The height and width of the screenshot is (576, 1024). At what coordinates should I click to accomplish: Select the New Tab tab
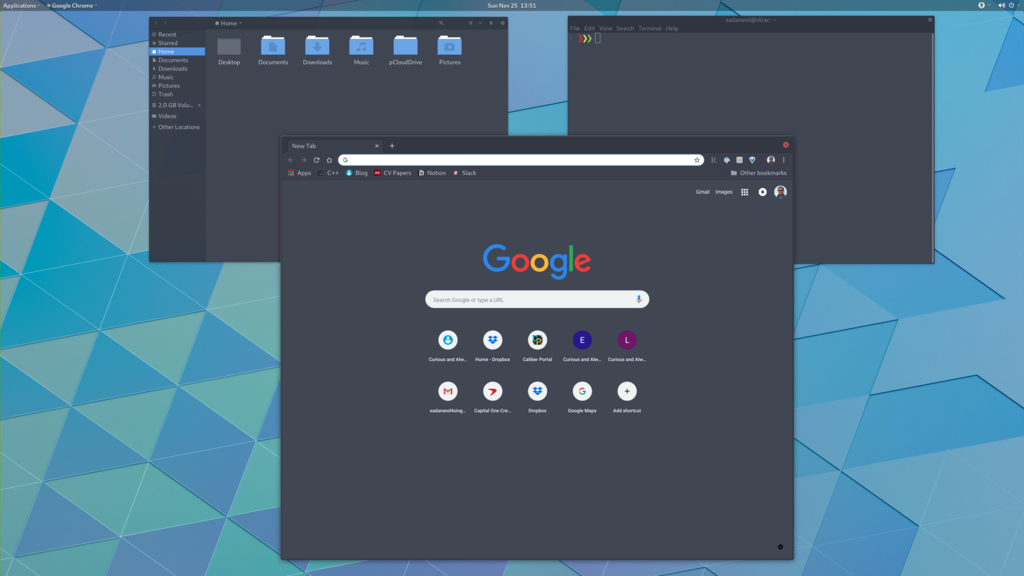(x=333, y=146)
